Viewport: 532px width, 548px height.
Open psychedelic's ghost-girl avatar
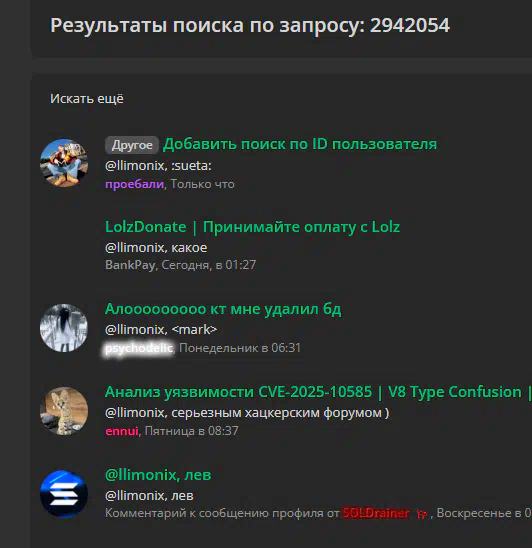64,328
